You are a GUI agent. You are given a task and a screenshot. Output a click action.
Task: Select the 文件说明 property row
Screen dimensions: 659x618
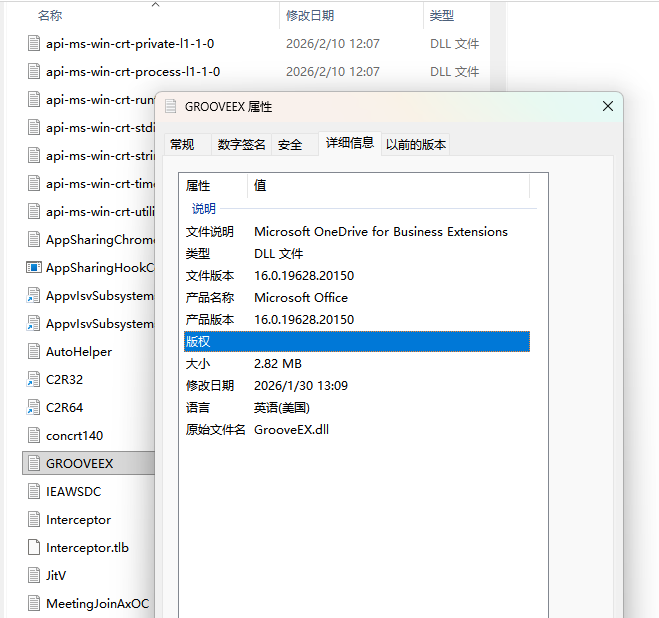(356, 232)
